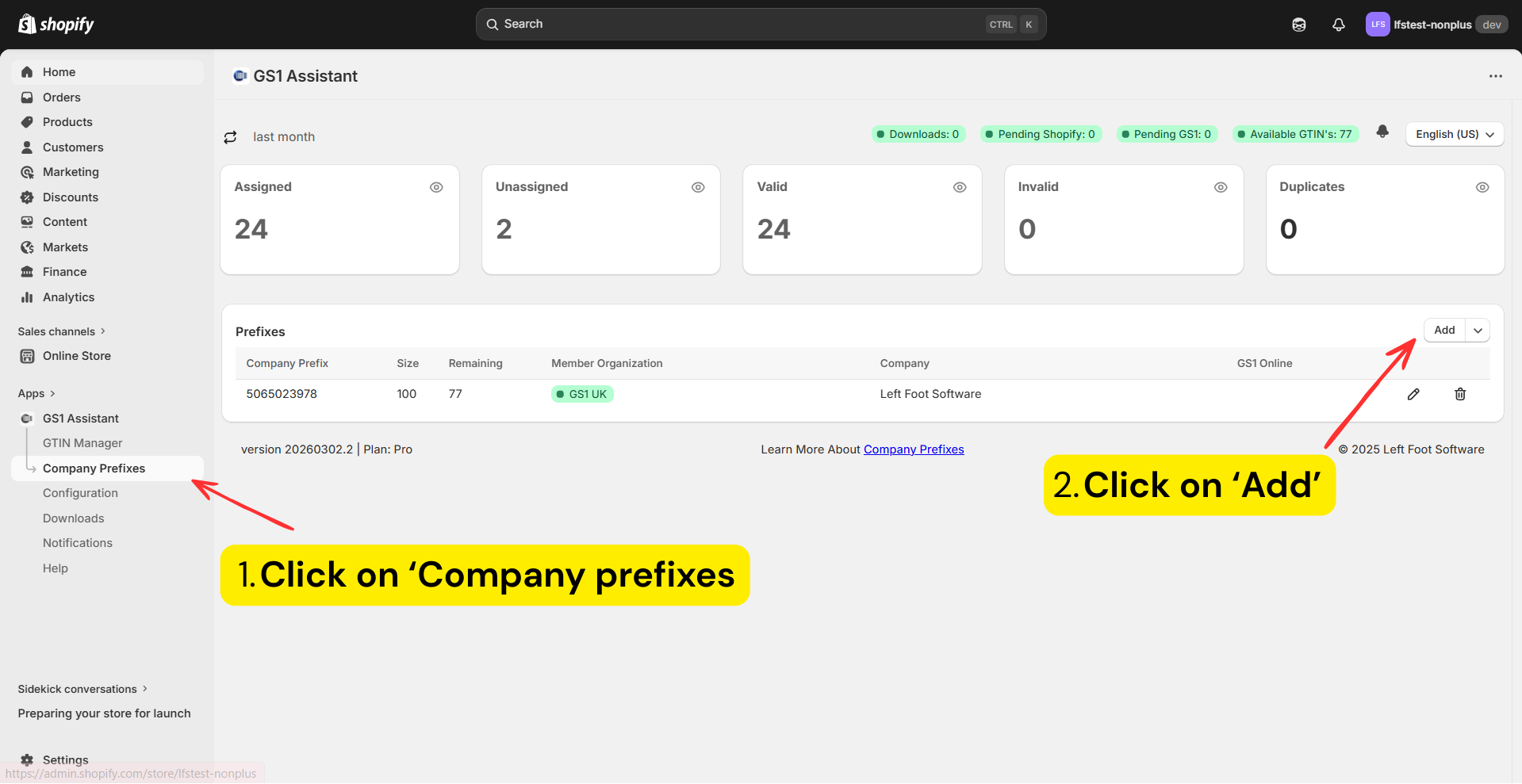The width and height of the screenshot is (1522, 784).
Task: Open Products in sidebar
Action: click(107, 122)
